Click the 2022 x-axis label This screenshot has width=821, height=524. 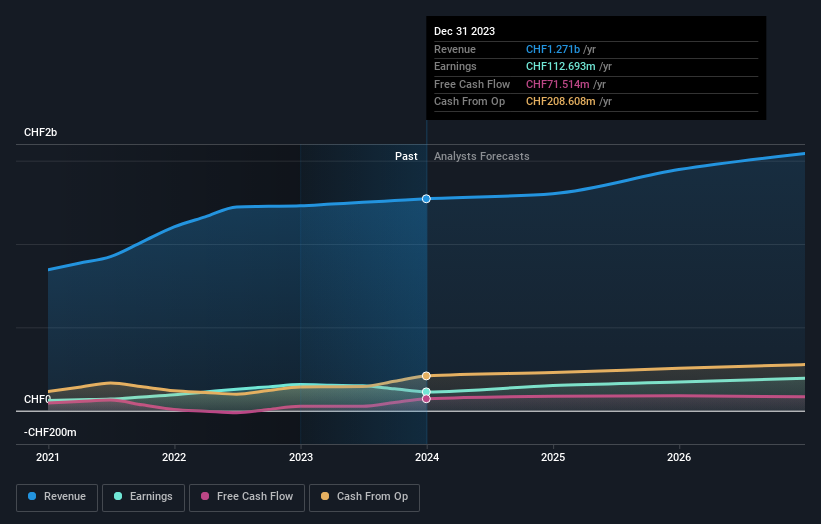pos(174,457)
